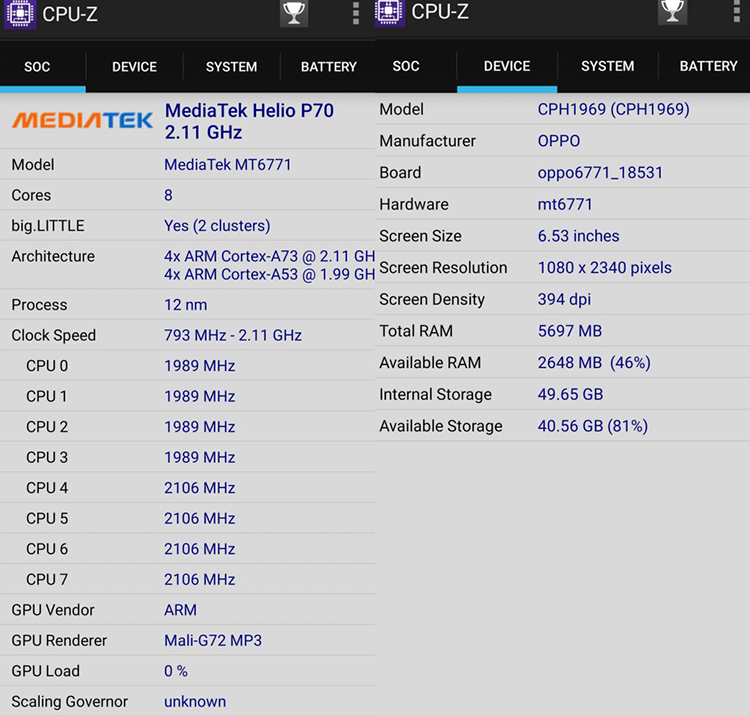
Task: Tap the Clock Speed row label
Action: [x=54, y=335]
